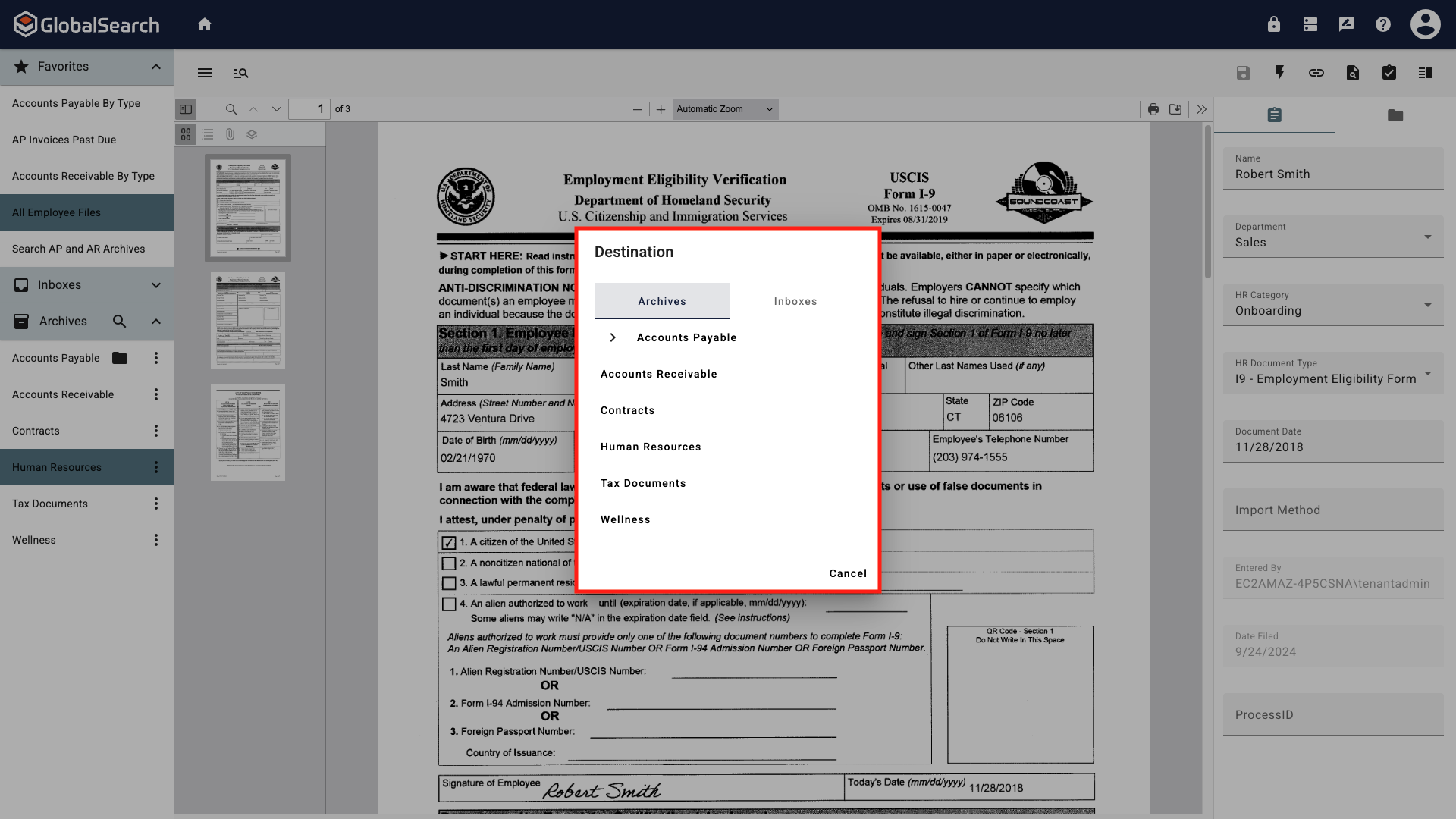Select grid view for thumbnails

point(186,134)
